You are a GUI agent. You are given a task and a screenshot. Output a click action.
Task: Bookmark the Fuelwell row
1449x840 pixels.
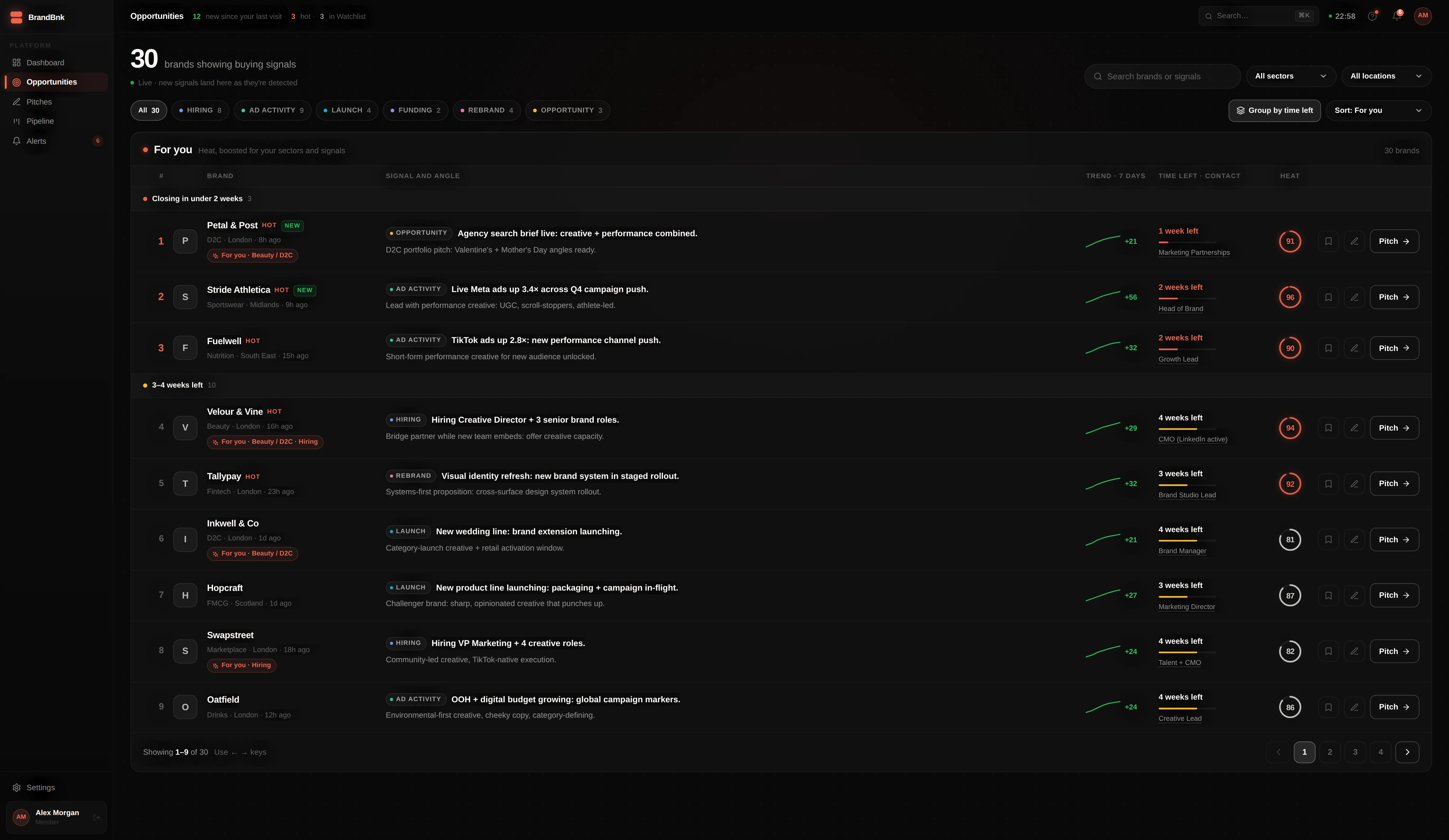[x=1328, y=348]
